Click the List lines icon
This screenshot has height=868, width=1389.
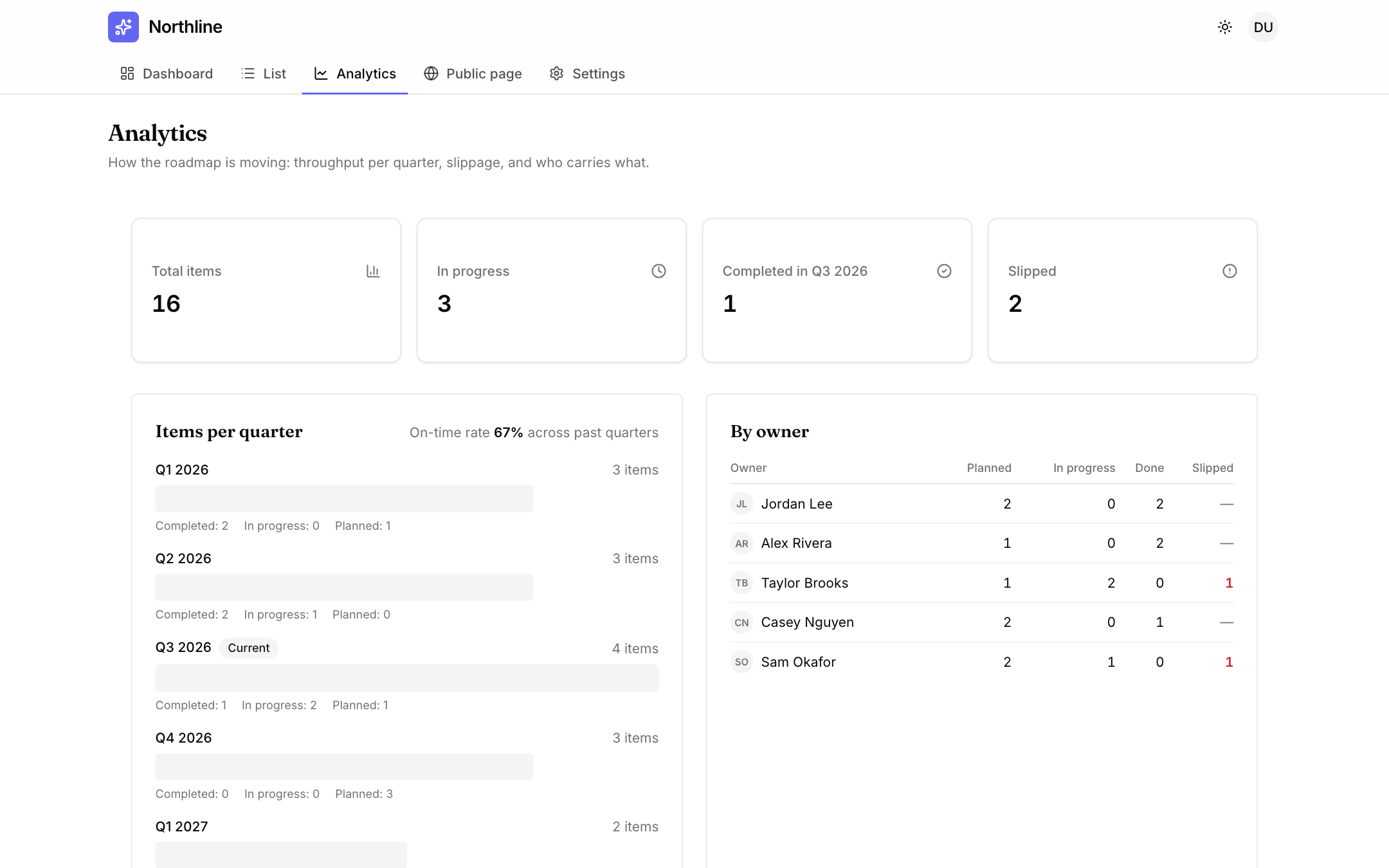coord(248,73)
